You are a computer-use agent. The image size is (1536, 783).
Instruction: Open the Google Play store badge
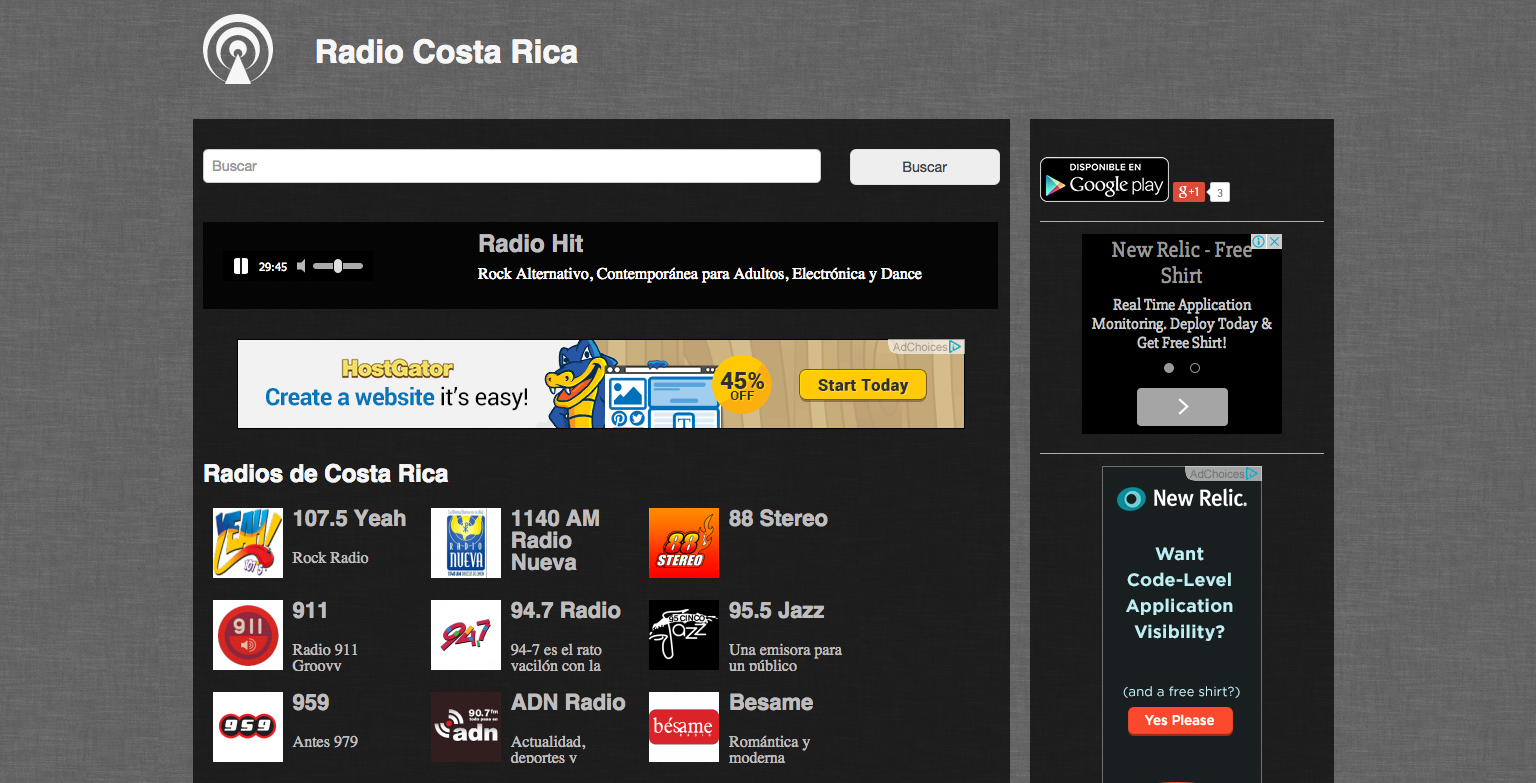point(1104,180)
